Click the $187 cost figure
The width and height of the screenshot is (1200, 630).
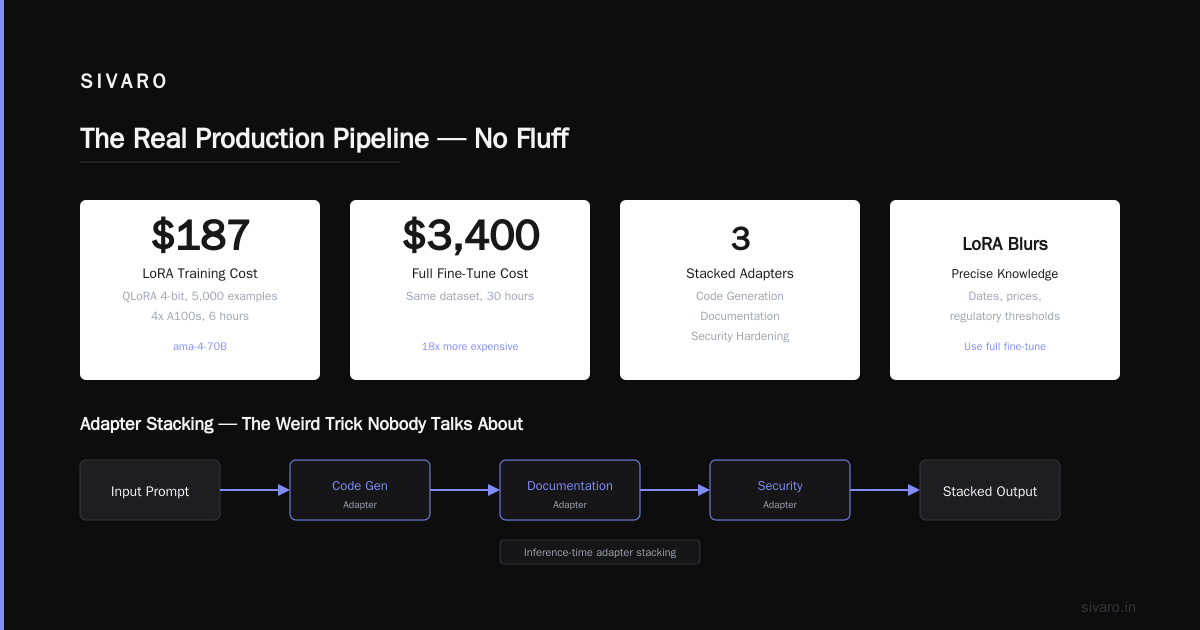[200, 235]
